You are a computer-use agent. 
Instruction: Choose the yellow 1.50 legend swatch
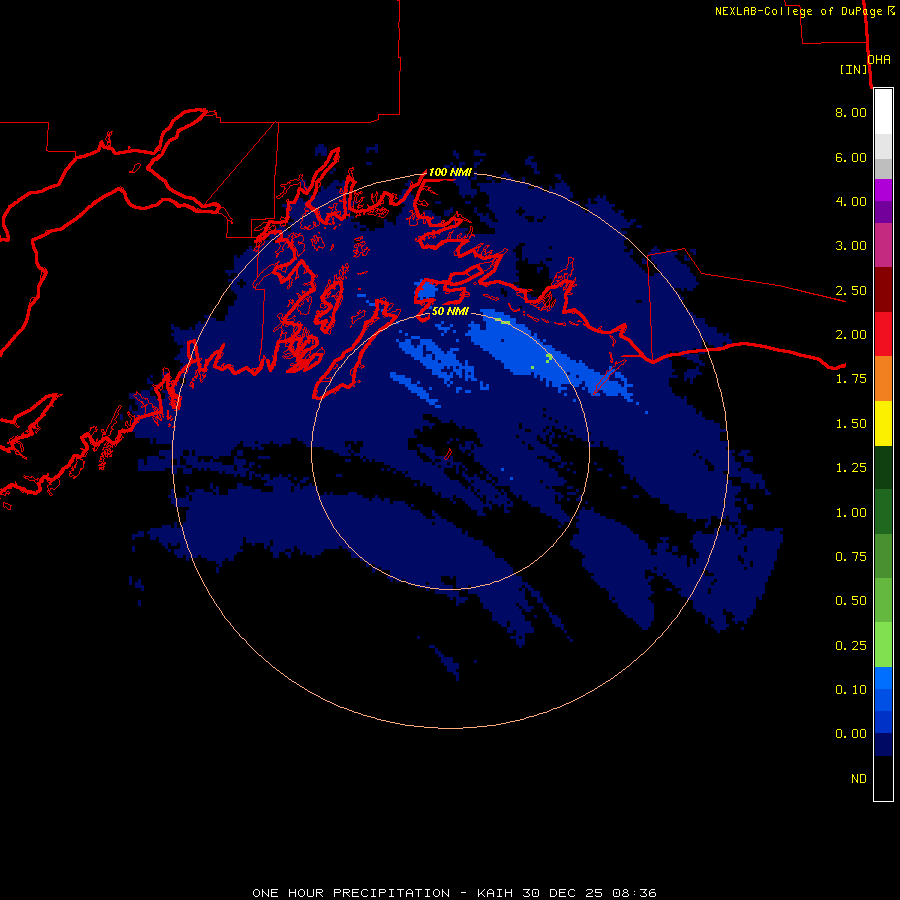click(883, 423)
